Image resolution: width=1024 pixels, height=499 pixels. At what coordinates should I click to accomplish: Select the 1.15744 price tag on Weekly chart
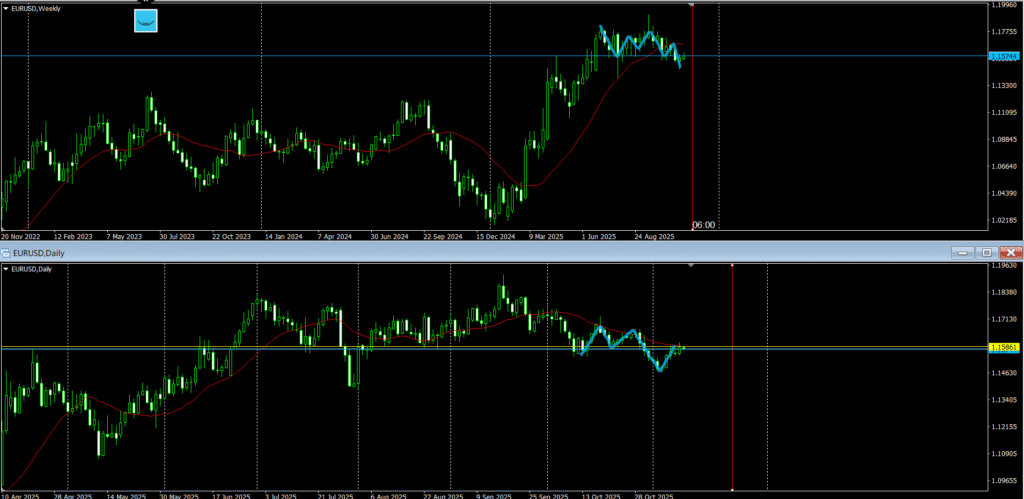[x=1003, y=56]
